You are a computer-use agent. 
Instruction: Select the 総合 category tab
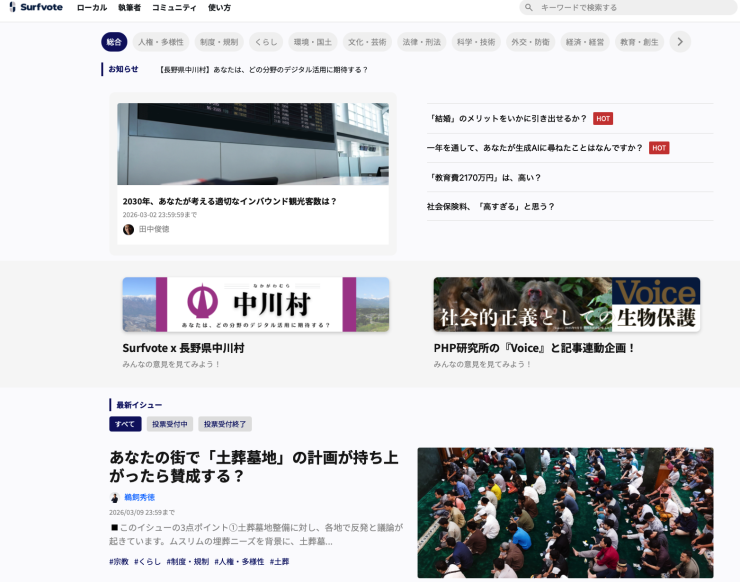tap(114, 42)
